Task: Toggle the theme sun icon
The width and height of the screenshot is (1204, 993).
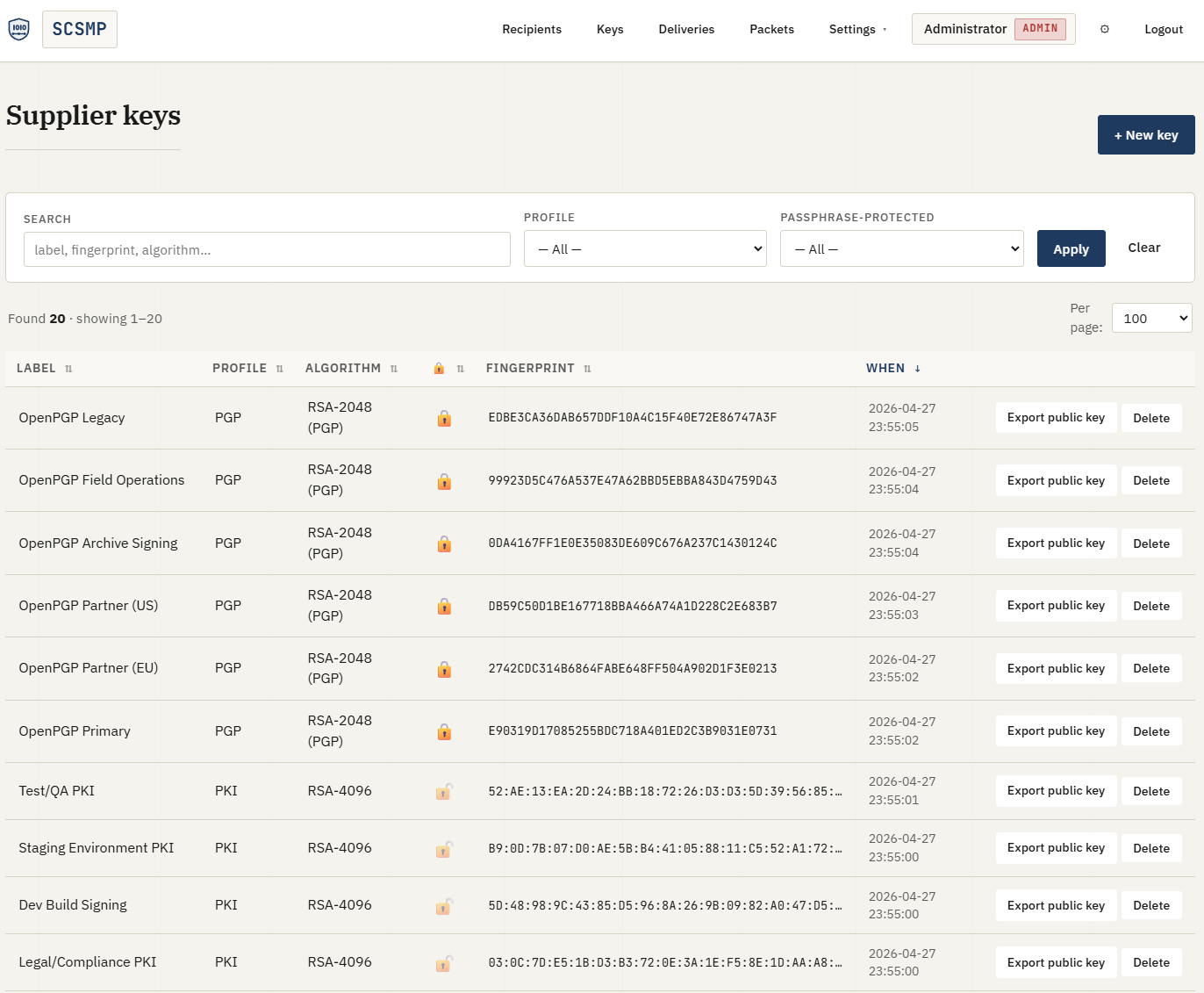Action: pyautogui.click(x=1105, y=29)
